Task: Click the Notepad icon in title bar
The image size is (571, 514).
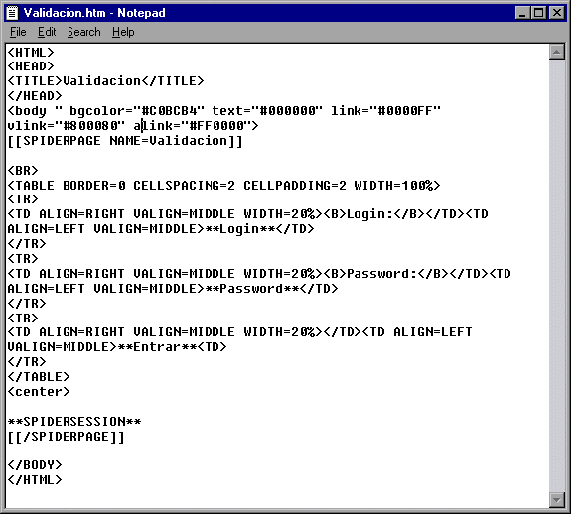Action: [12, 13]
